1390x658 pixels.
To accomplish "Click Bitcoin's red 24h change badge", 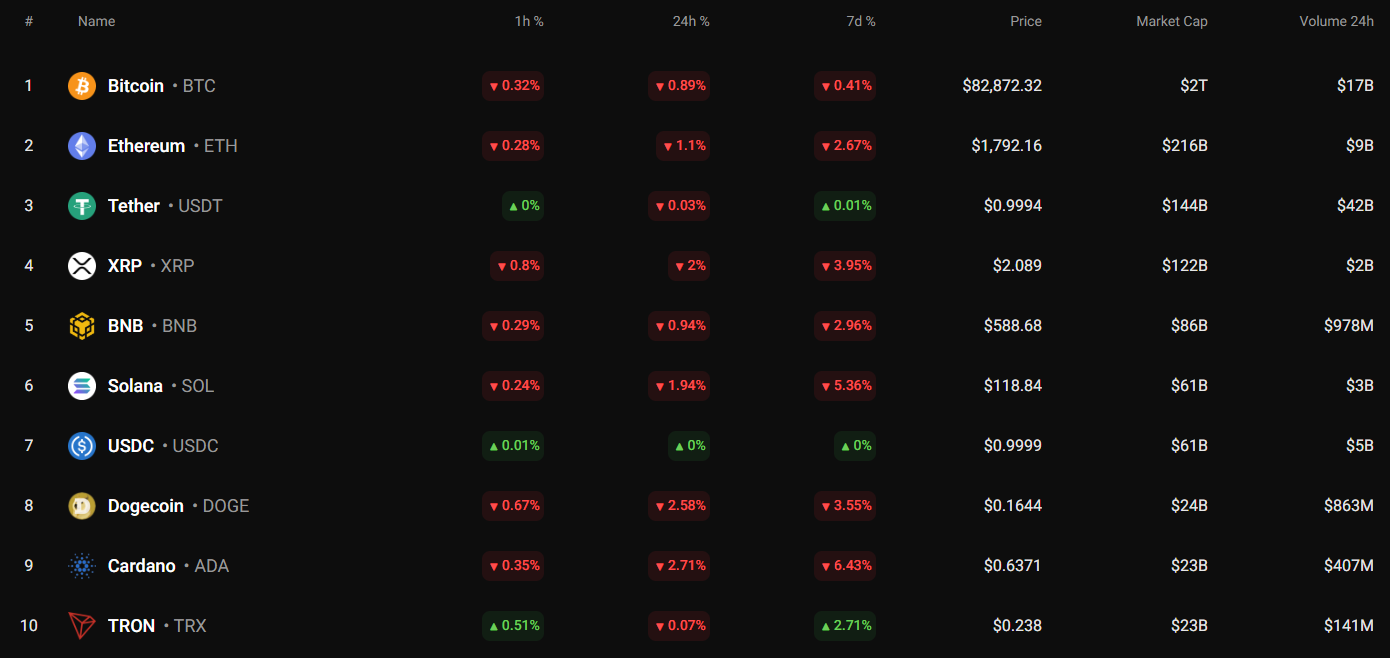I will click(x=680, y=86).
